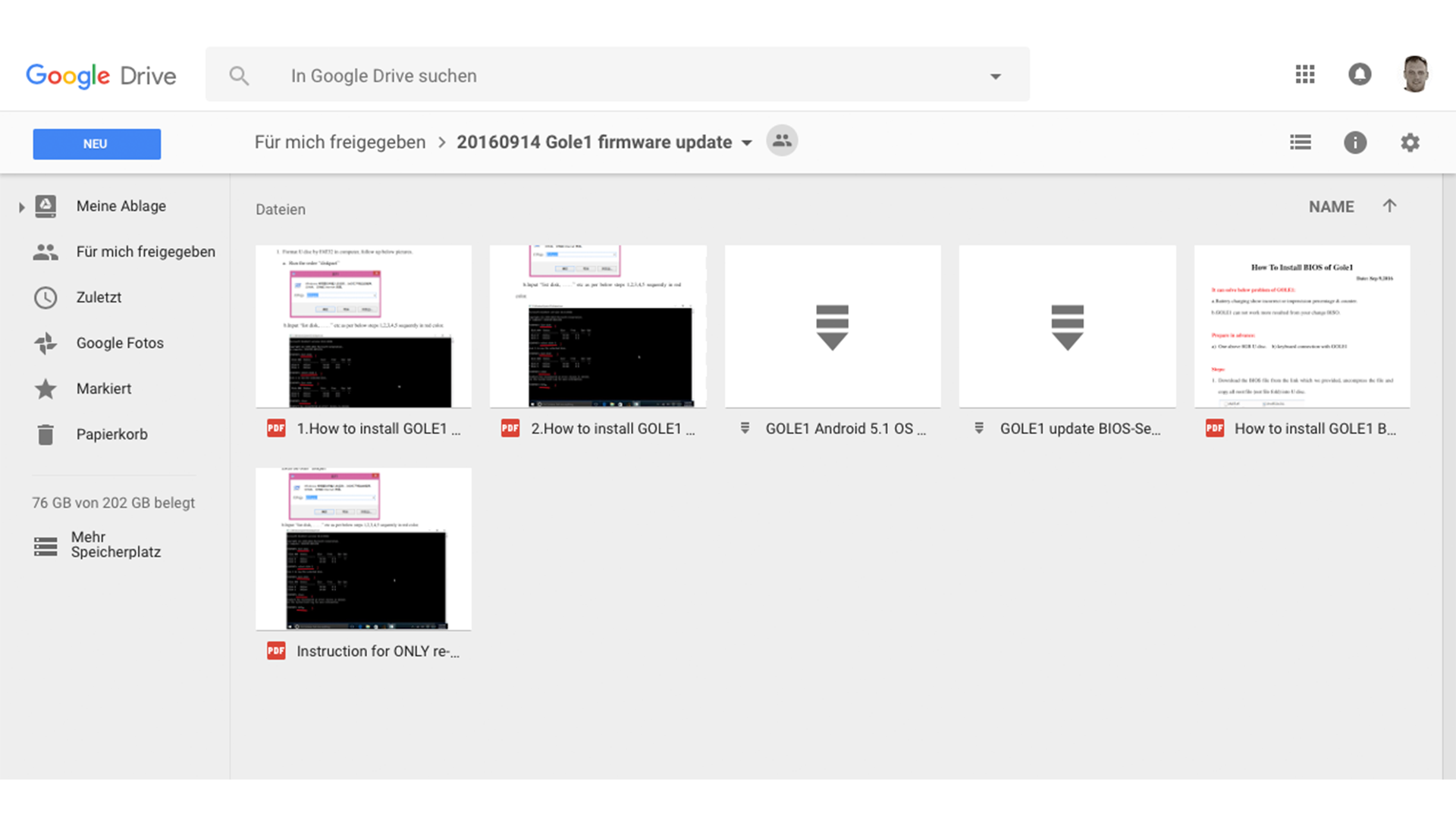Open thumbnail of 1.How to install GOLE1

point(363,326)
